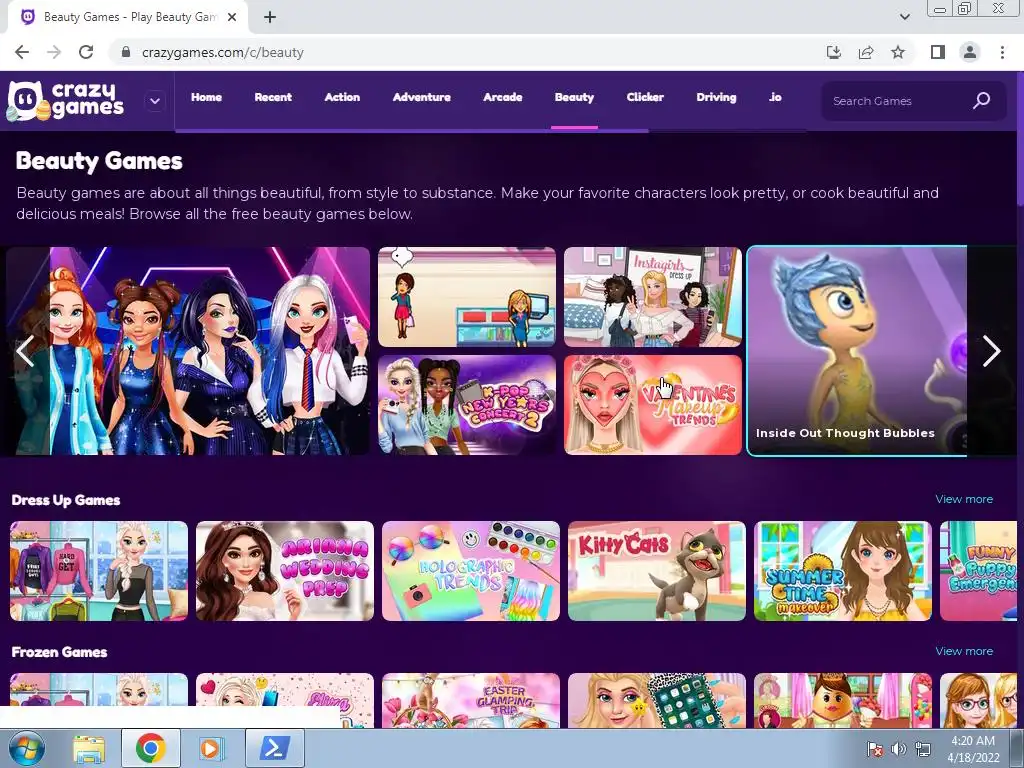Open Instagirls Dress Up game
1024x768 pixels.
click(653, 296)
